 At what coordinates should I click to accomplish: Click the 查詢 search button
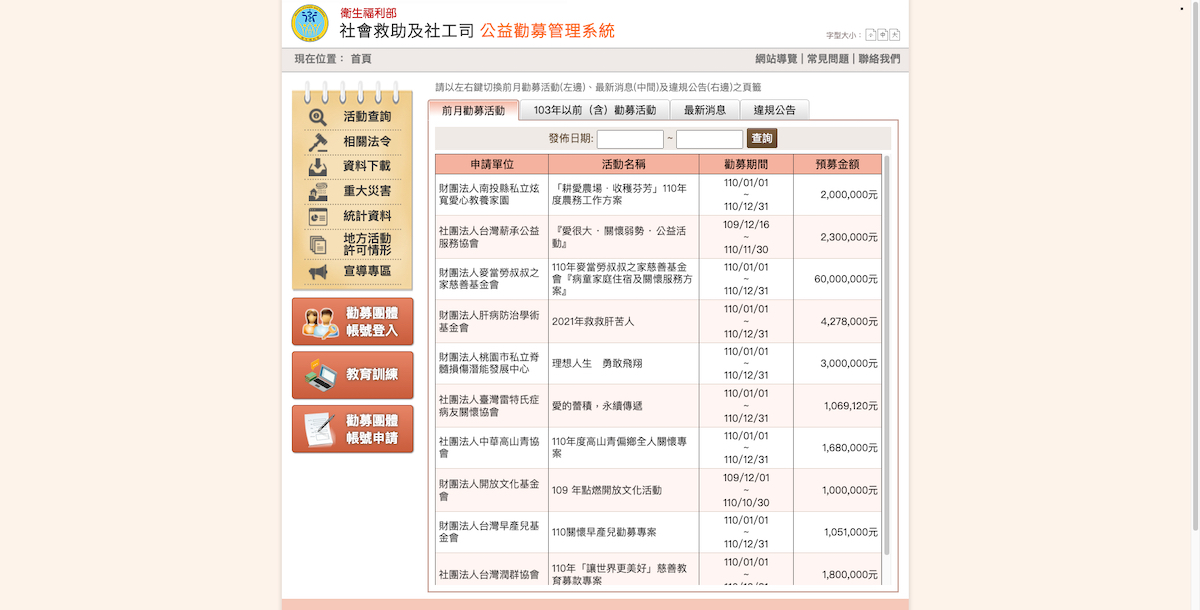(x=762, y=139)
